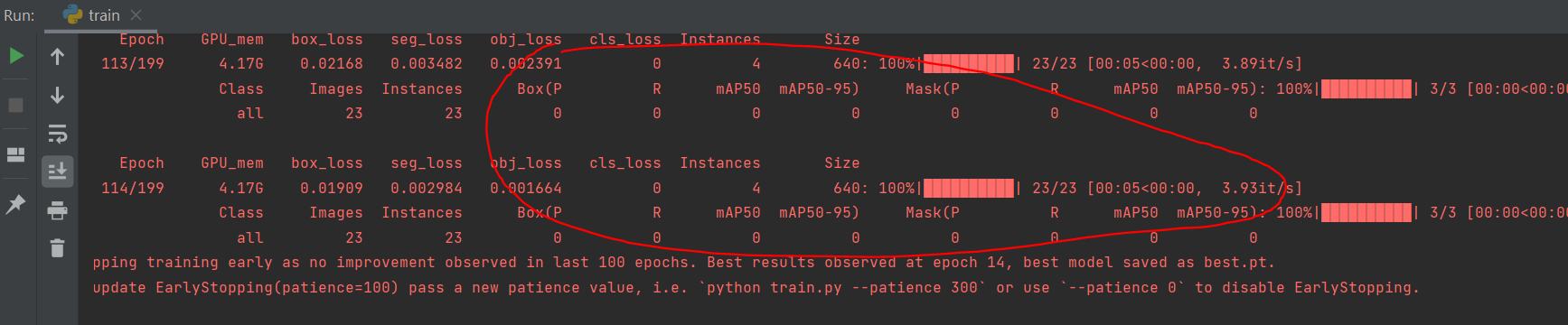Stop the running train process

coord(16,105)
